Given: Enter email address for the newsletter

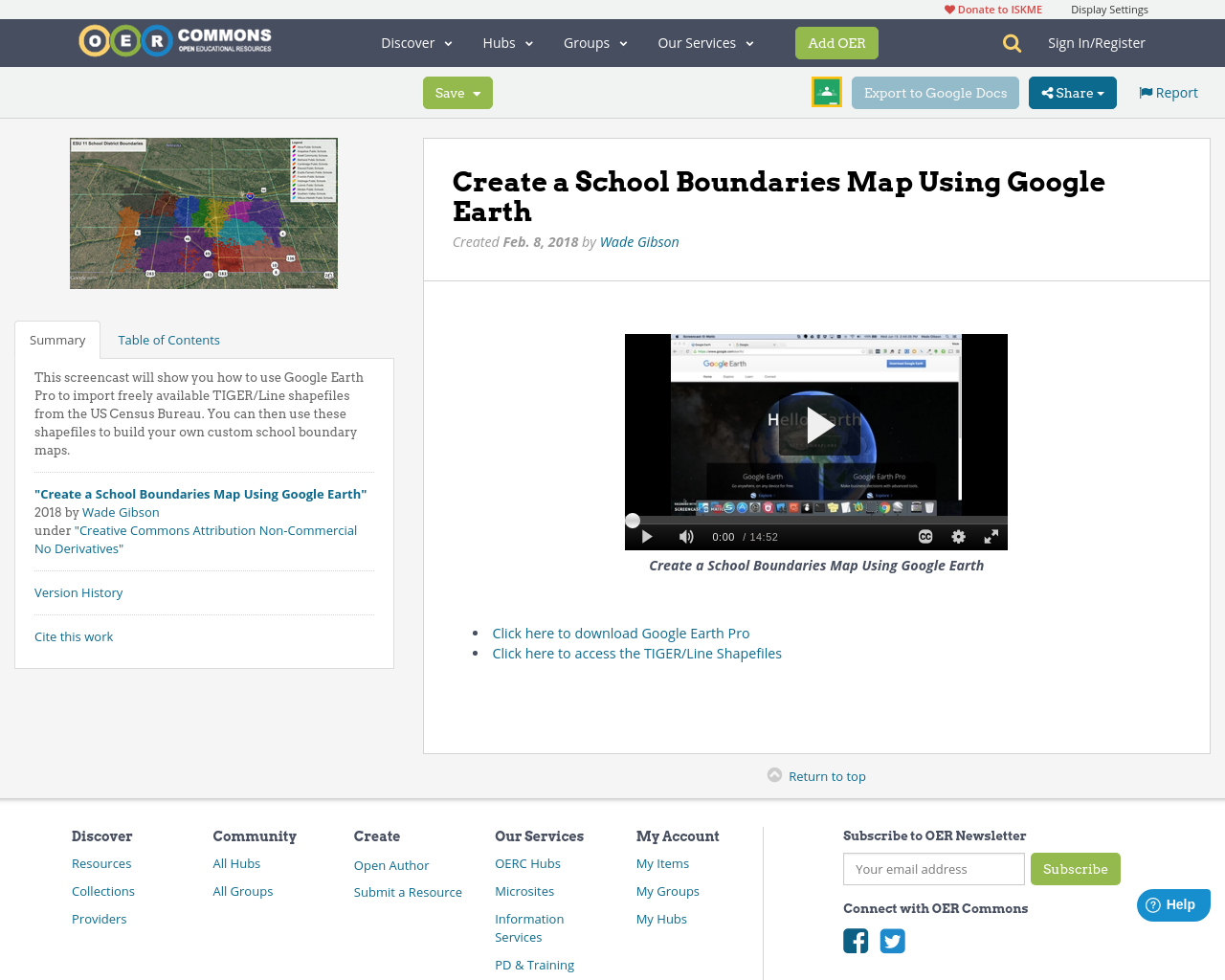Looking at the screenshot, I should point(933,869).
